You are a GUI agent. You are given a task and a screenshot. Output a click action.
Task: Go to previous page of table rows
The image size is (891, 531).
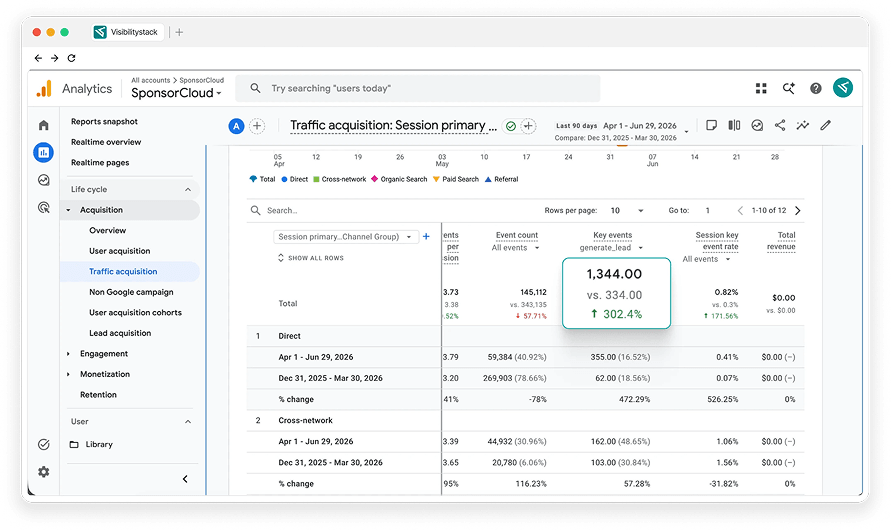740,210
